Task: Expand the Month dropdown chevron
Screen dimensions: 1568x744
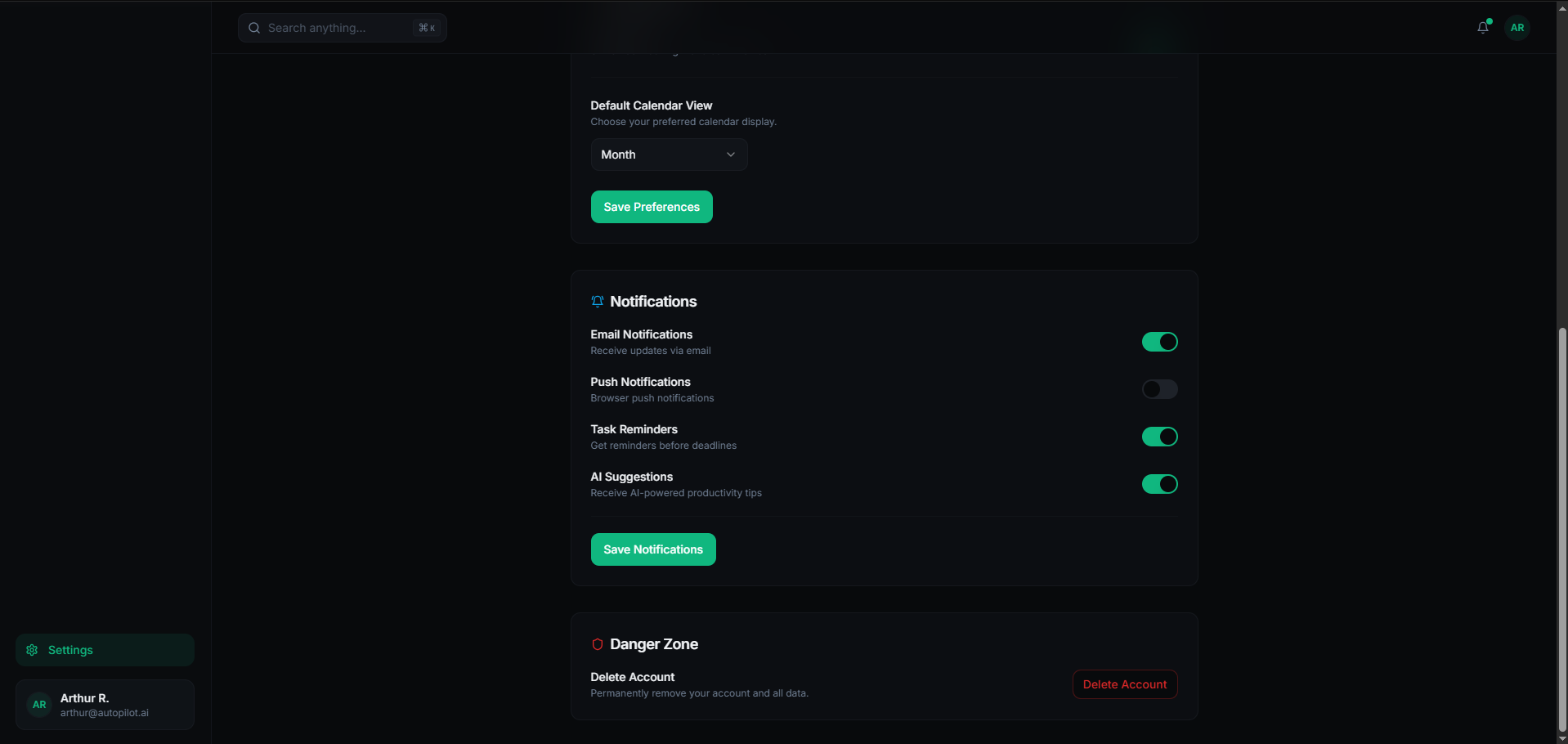Action: click(x=731, y=155)
